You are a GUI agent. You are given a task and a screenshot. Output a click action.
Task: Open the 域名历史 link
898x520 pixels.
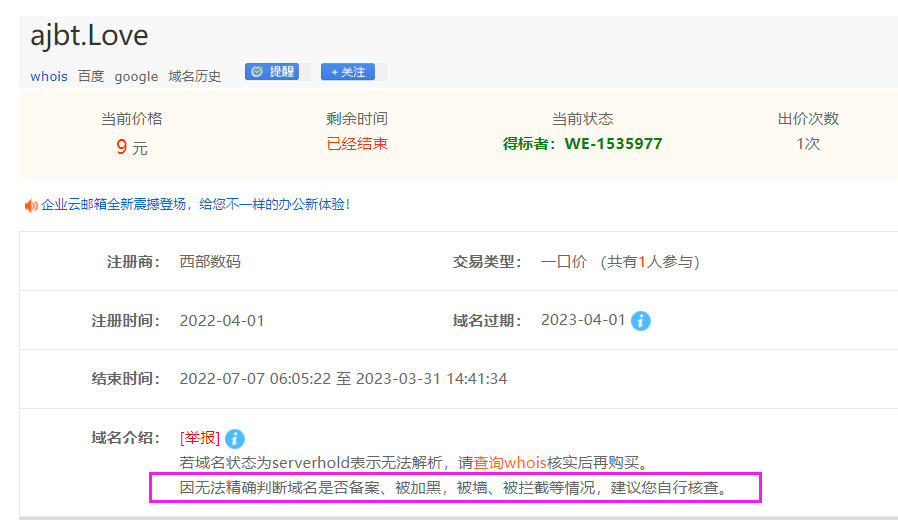click(195, 76)
